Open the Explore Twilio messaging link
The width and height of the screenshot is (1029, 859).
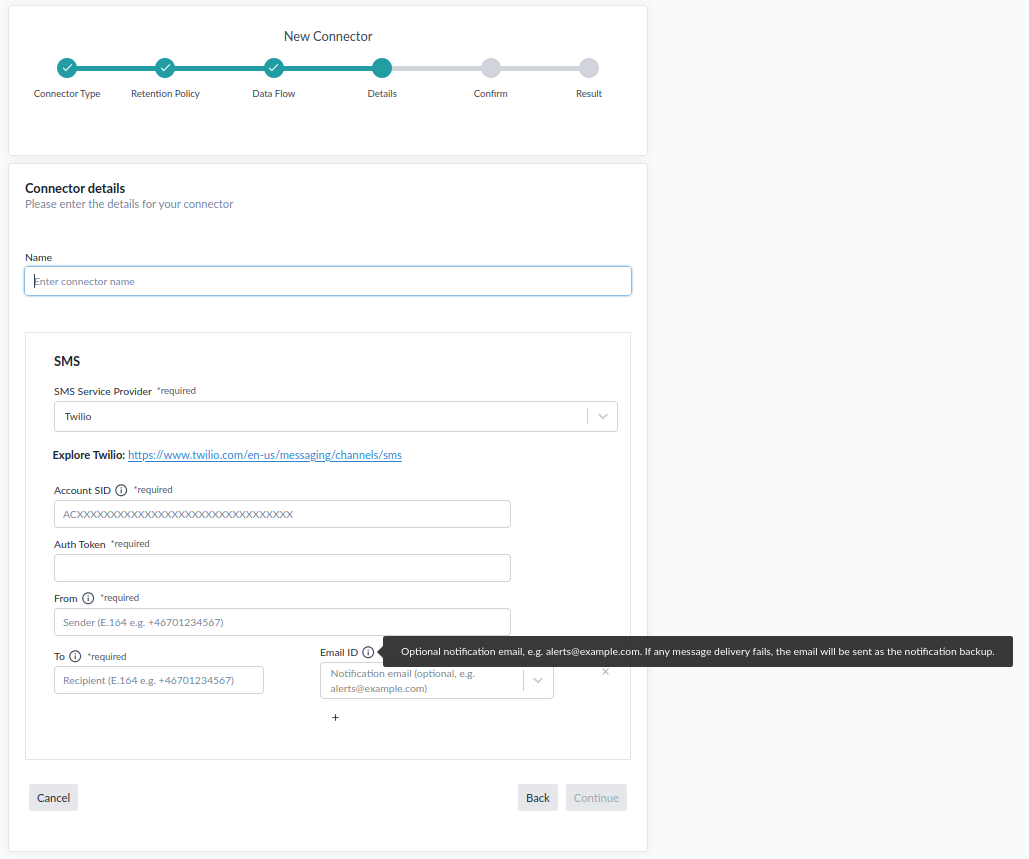(264, 455)
